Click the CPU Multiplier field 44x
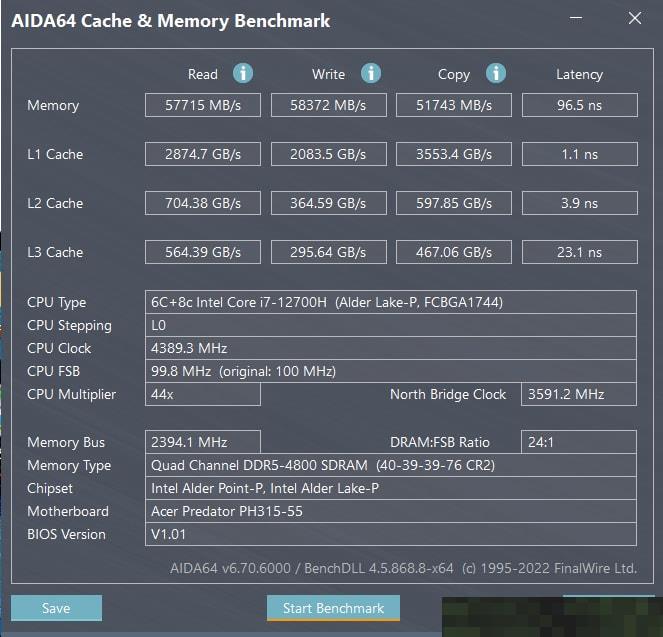The image size is (663, 637). [x=203, y=394]
